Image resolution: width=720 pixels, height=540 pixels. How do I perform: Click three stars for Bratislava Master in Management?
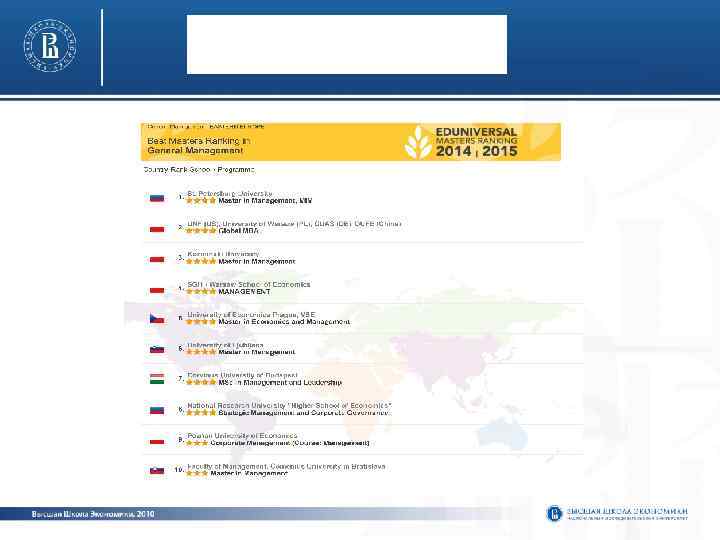tap(197, 473)
